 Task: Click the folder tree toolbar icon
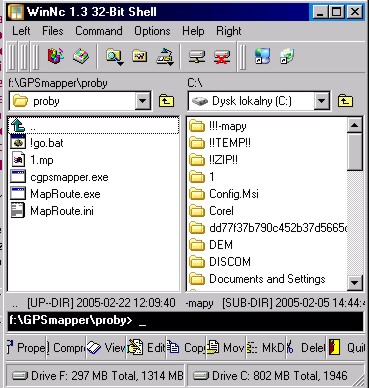pos(140,56)
